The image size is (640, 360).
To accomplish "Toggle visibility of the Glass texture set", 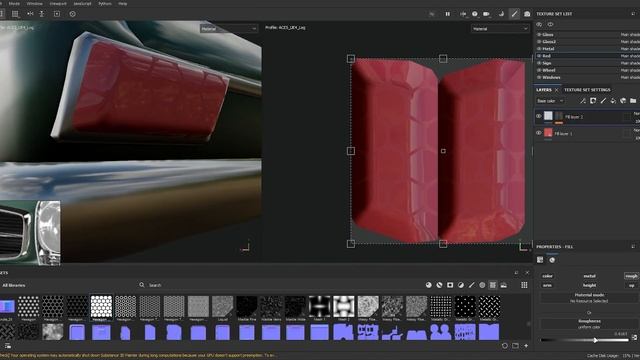I will tap(539, 35).
